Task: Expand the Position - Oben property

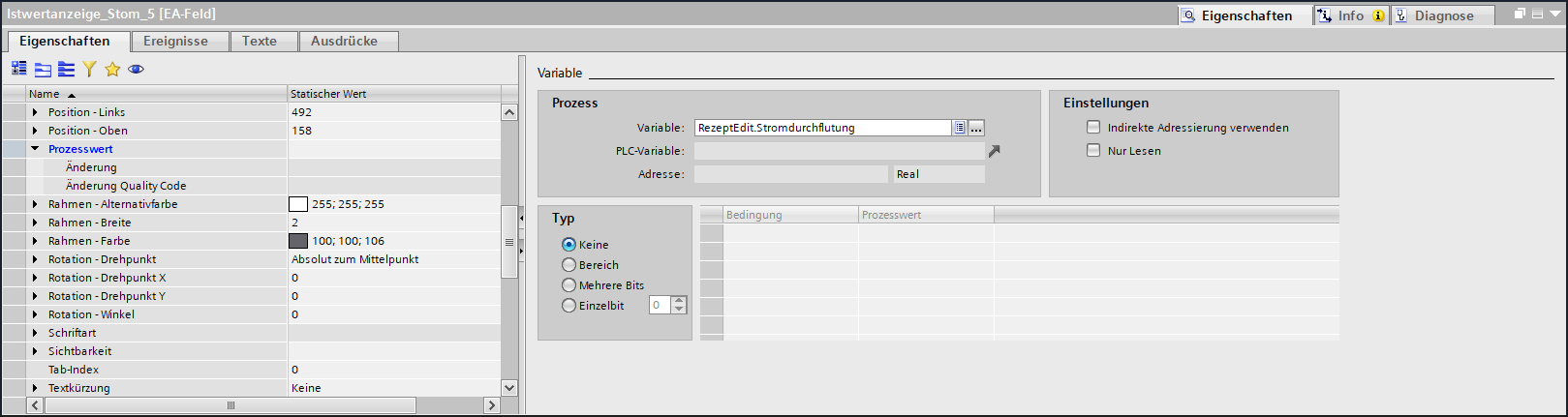Action: 35,131
